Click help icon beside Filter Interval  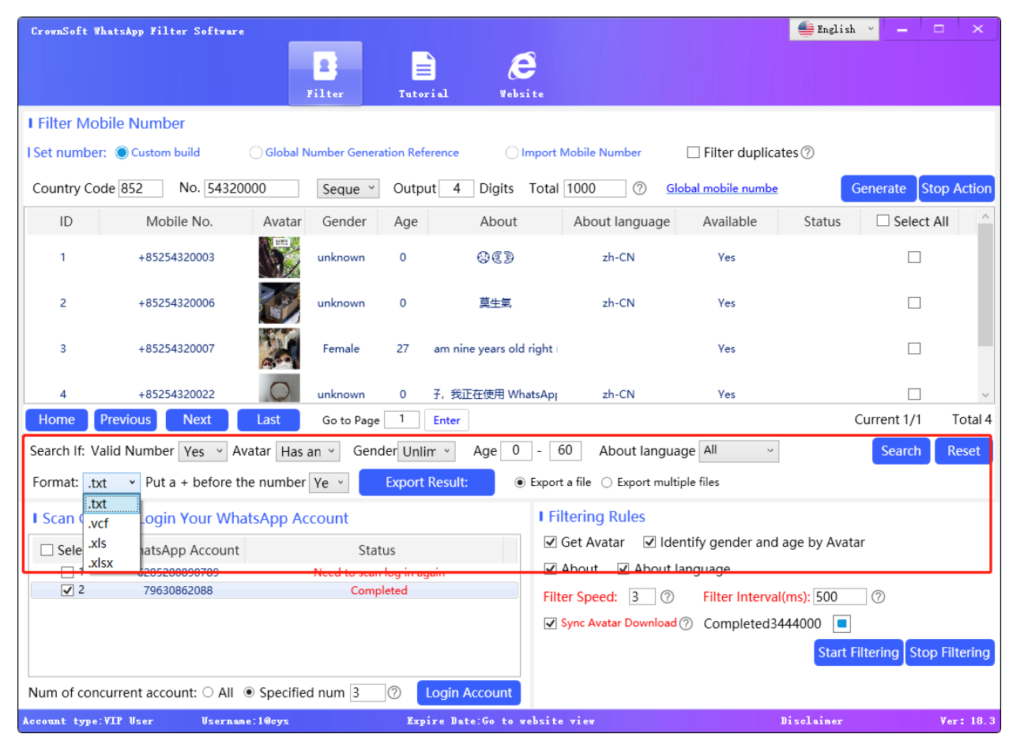click(x=878, y=597)
